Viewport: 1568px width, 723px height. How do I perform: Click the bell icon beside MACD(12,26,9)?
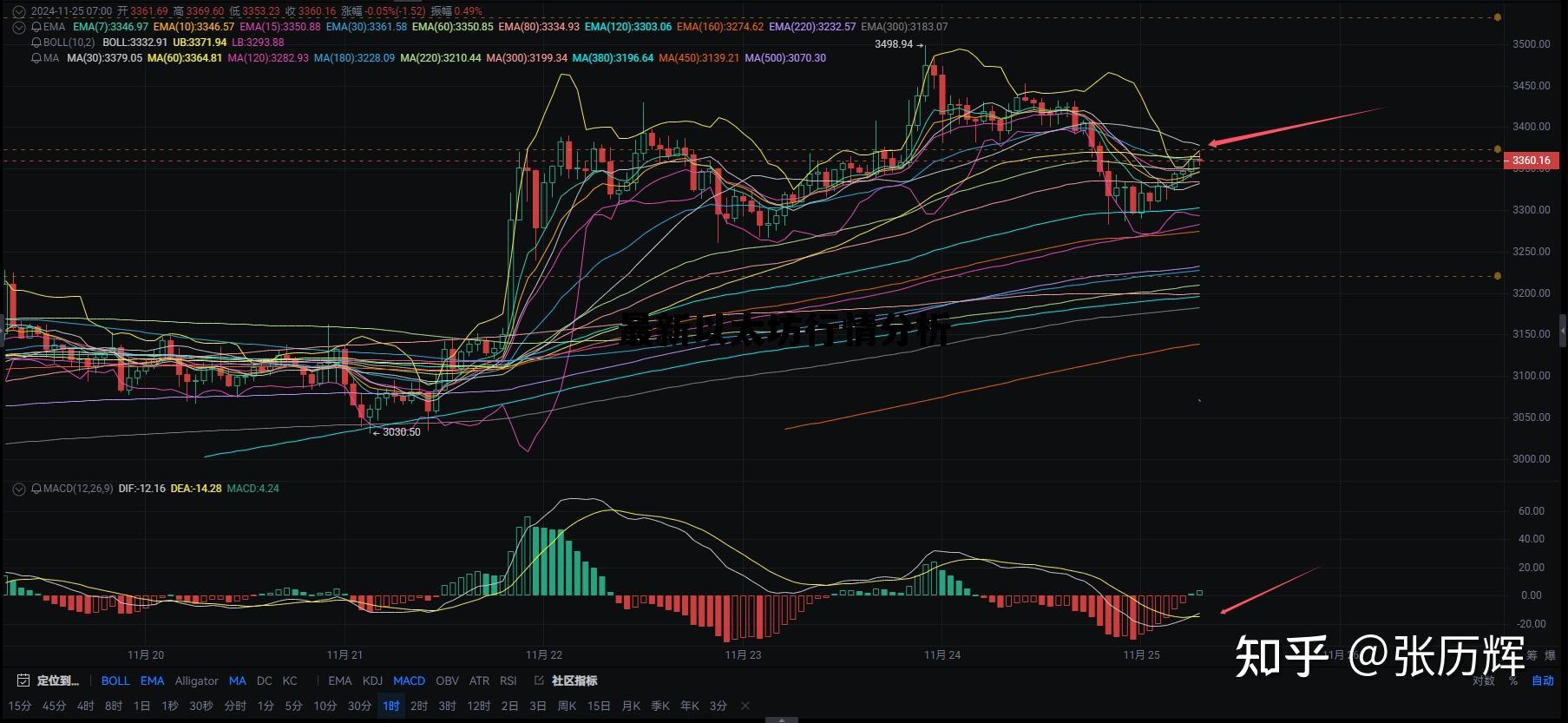[x=36, y=489]
